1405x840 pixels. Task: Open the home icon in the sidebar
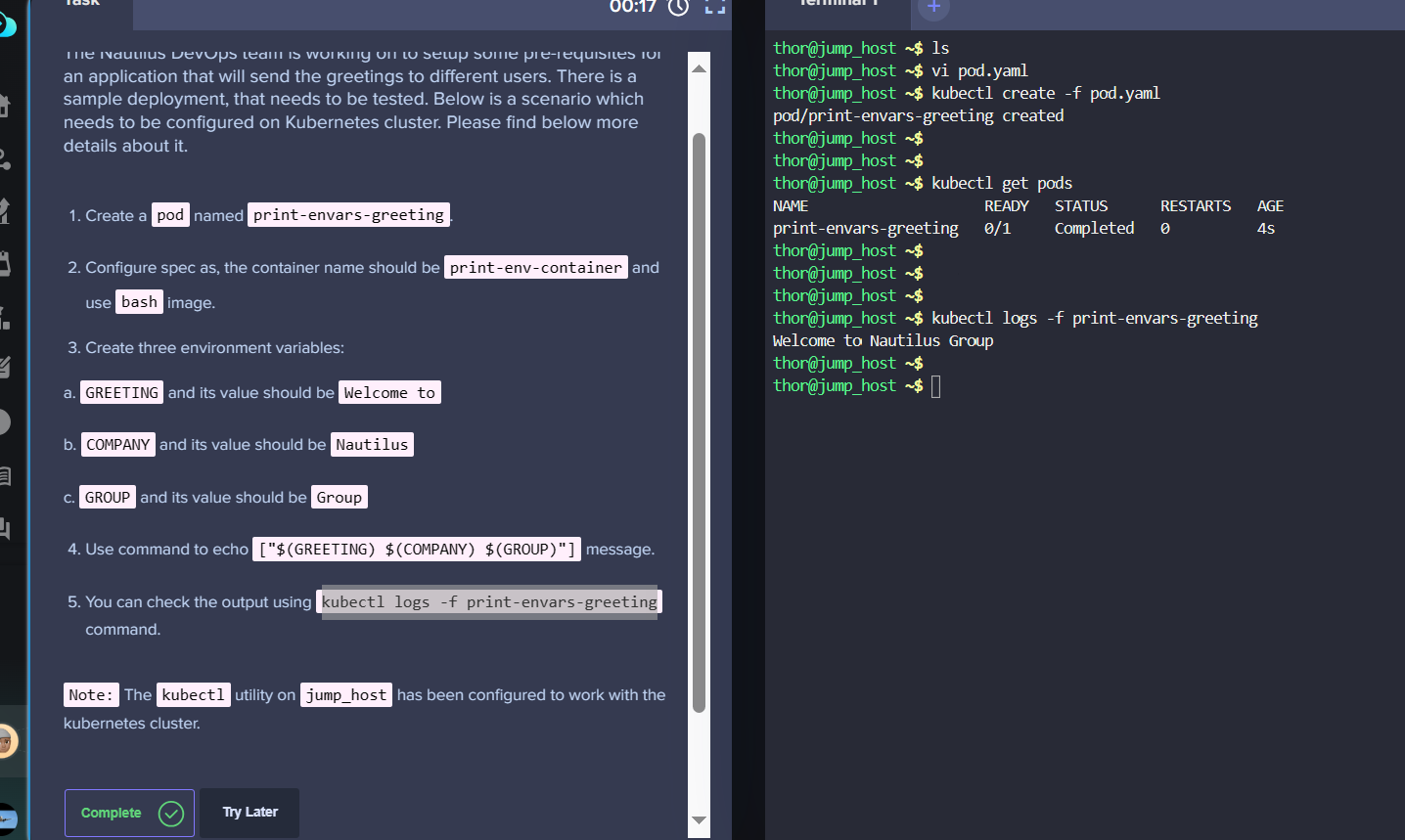pyautogui.click(x=5, y=106)
